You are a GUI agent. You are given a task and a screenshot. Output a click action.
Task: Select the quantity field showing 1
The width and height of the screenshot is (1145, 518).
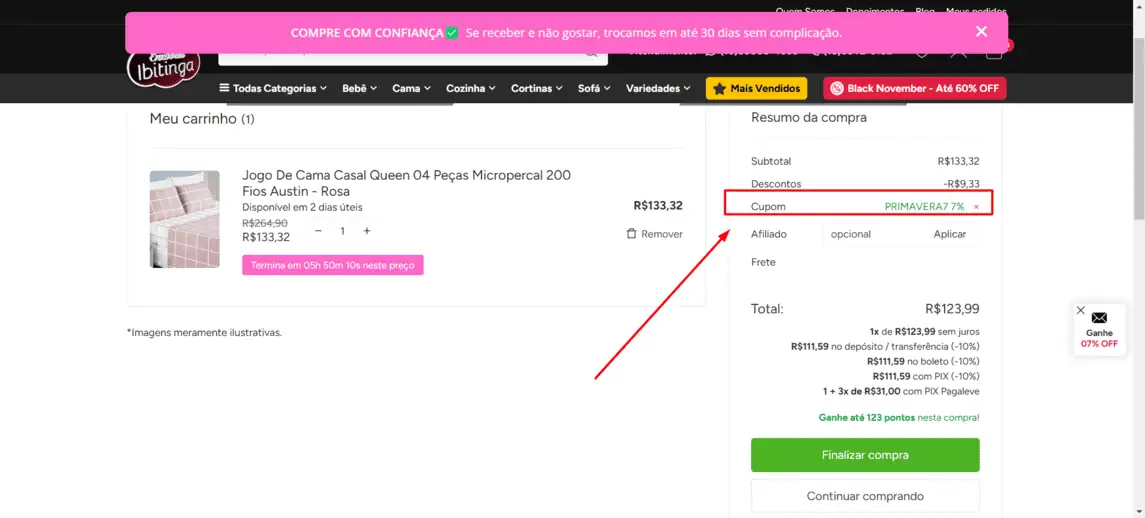(342, 231)
